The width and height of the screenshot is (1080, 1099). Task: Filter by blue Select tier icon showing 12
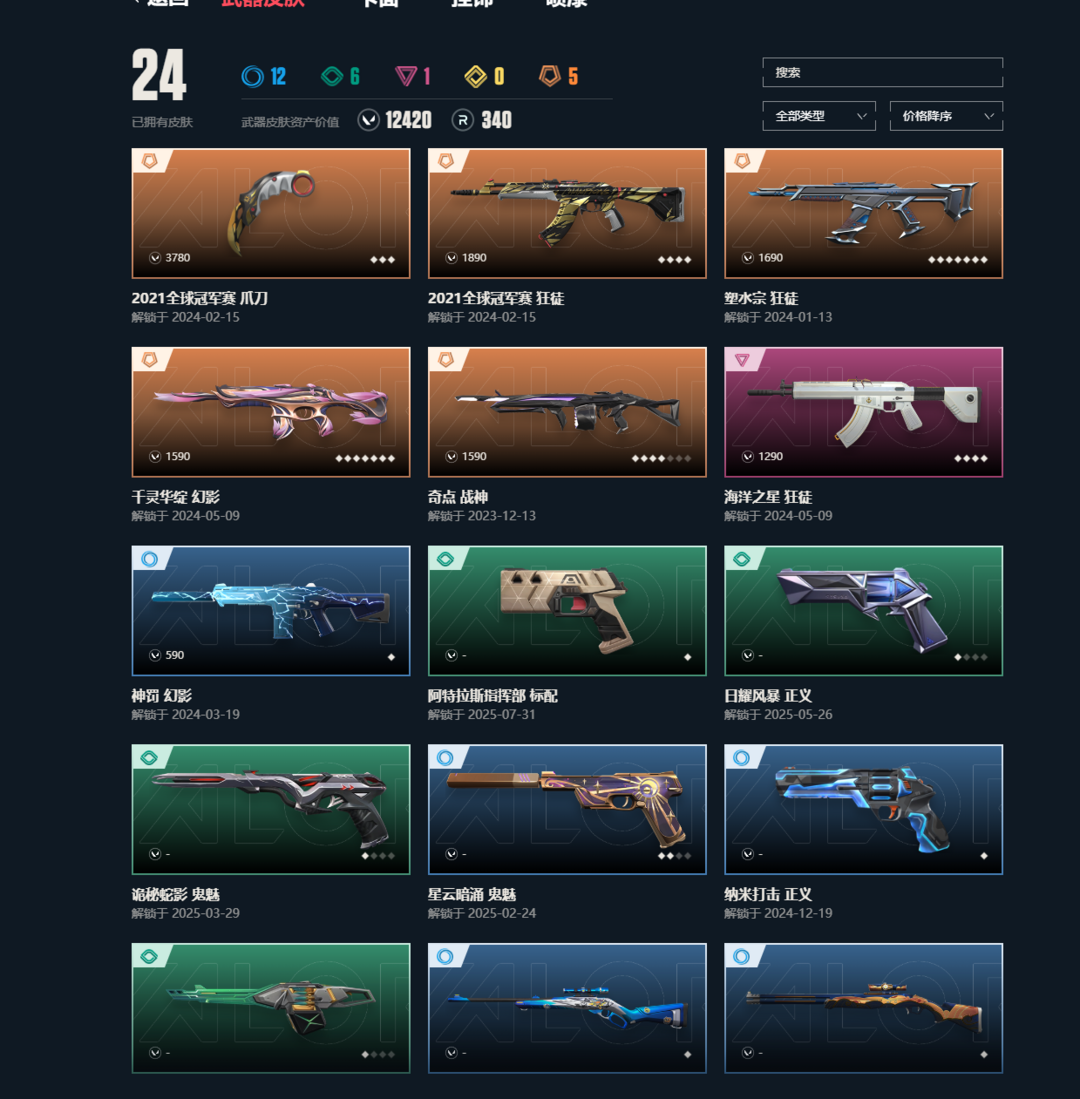[253, 76]
